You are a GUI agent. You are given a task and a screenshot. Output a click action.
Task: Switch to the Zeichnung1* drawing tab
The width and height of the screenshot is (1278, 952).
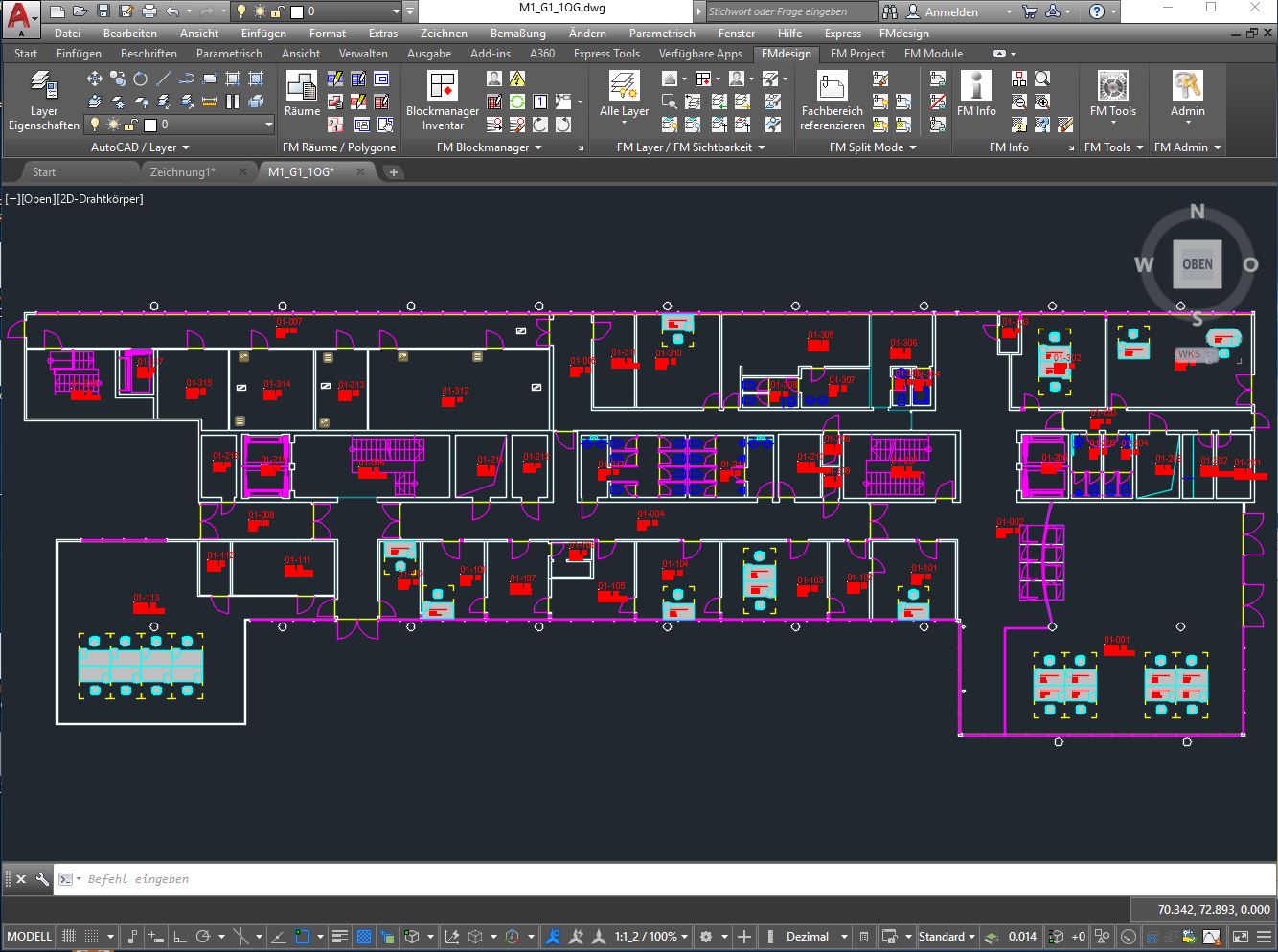point(183,172)
